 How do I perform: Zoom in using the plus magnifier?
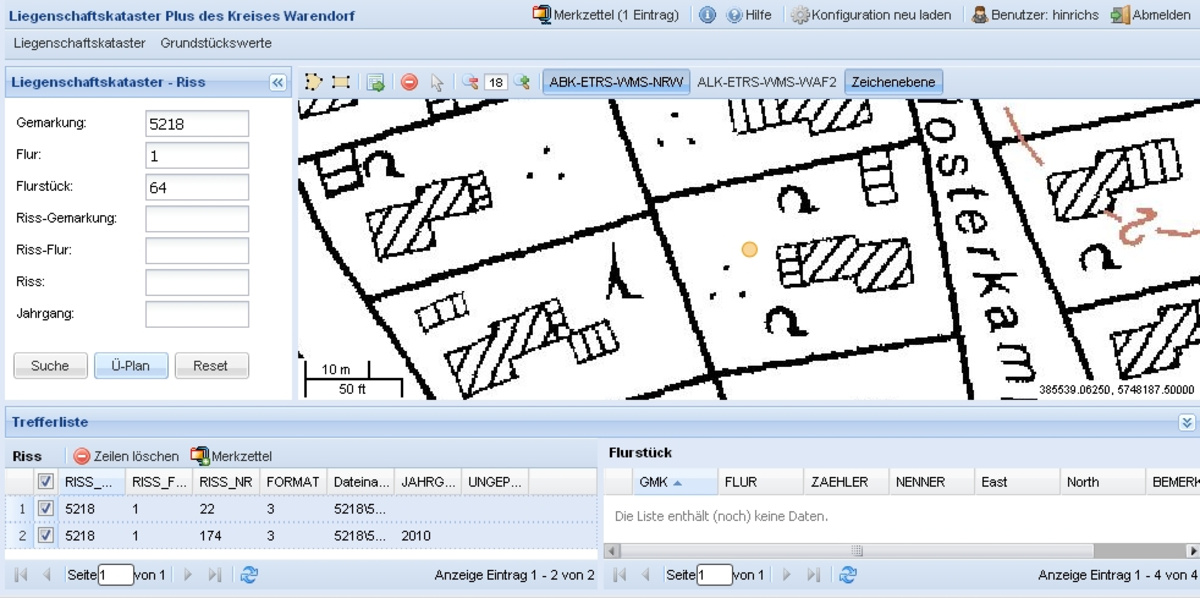point(522,82)
